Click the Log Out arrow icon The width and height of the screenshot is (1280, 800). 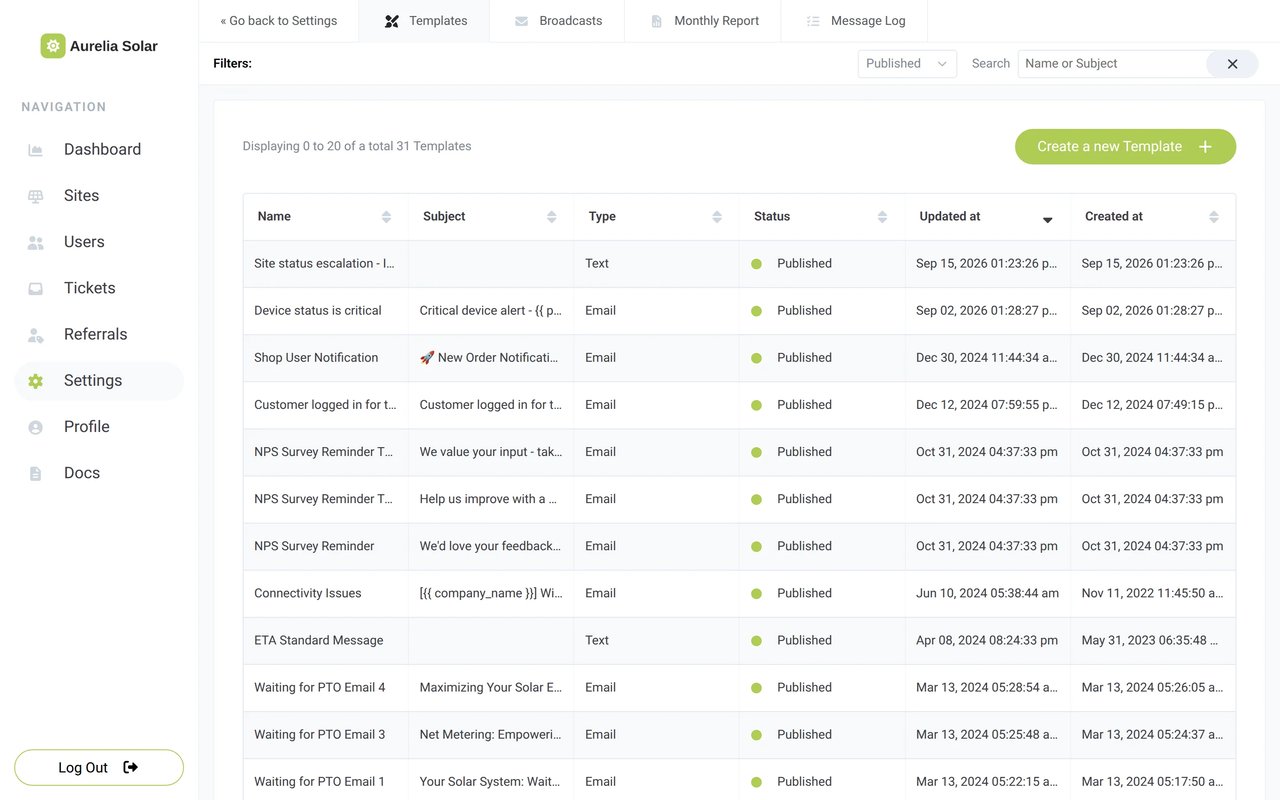point(131,767)
